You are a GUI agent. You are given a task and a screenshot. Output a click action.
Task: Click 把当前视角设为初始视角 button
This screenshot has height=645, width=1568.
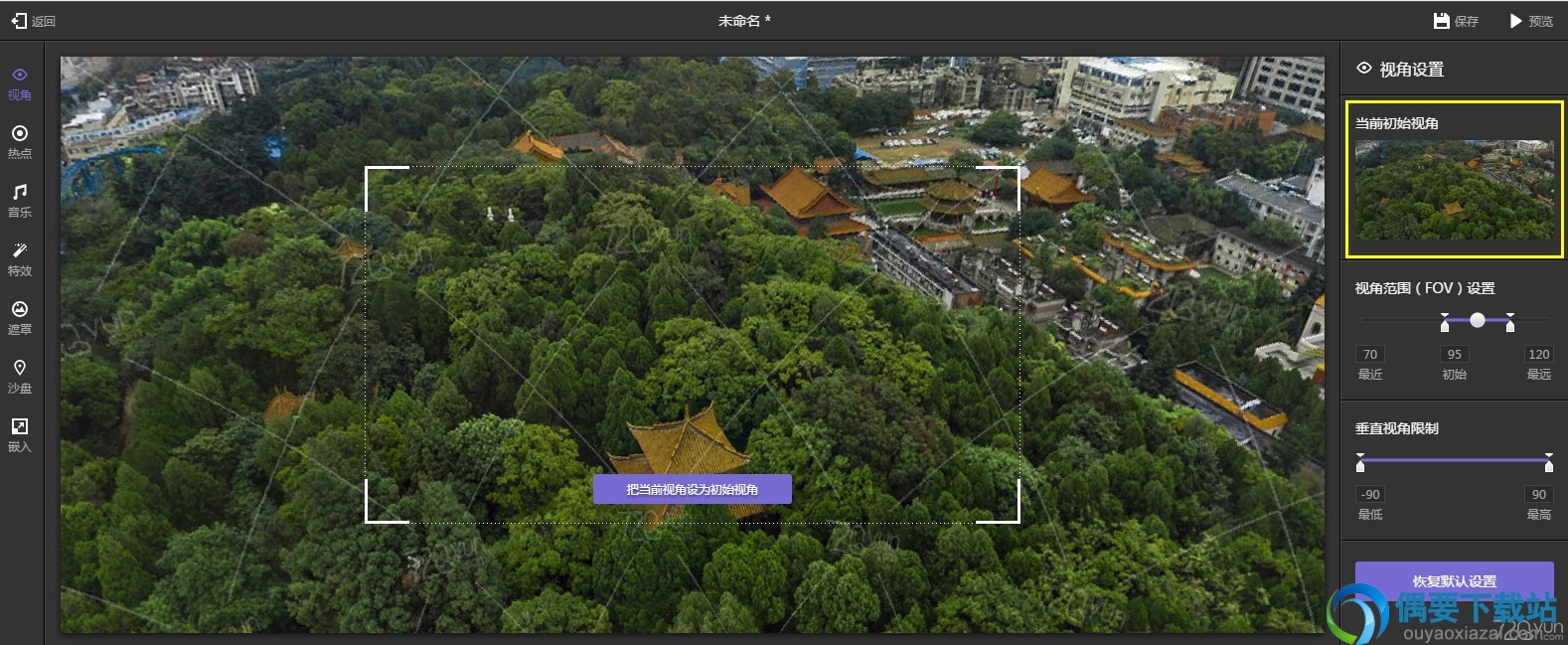[693, 489]
